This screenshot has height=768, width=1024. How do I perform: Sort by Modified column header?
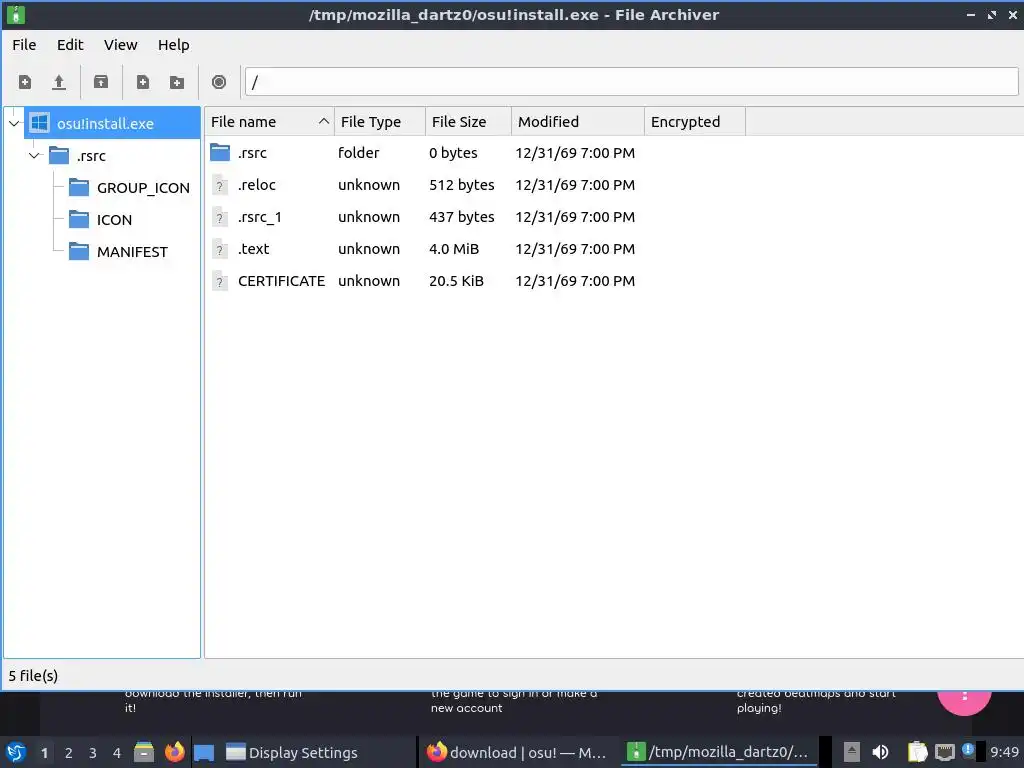point(578,122)
